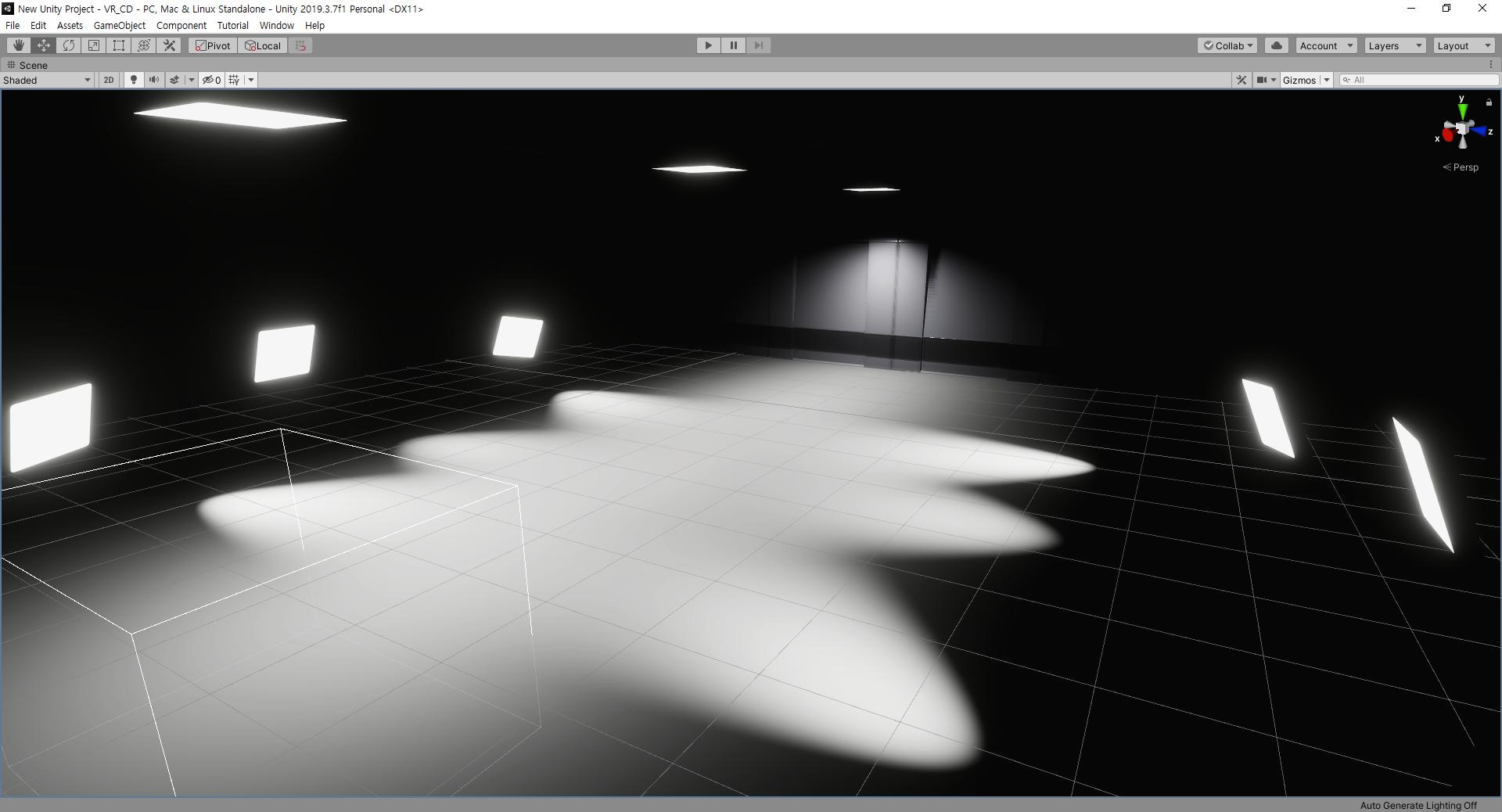
Task: Open the Component menu
Action: pos(181,25)
